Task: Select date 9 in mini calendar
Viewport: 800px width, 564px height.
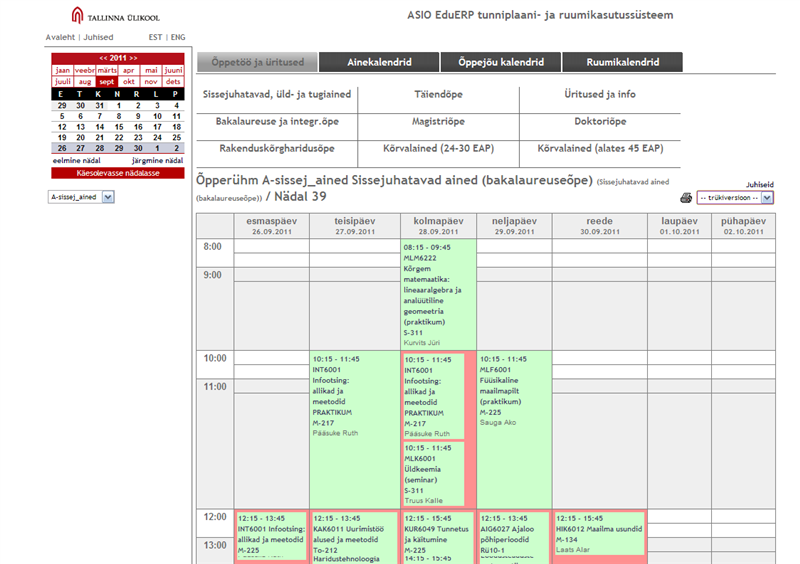Action: pyautogui.click(x=138, y=116)
